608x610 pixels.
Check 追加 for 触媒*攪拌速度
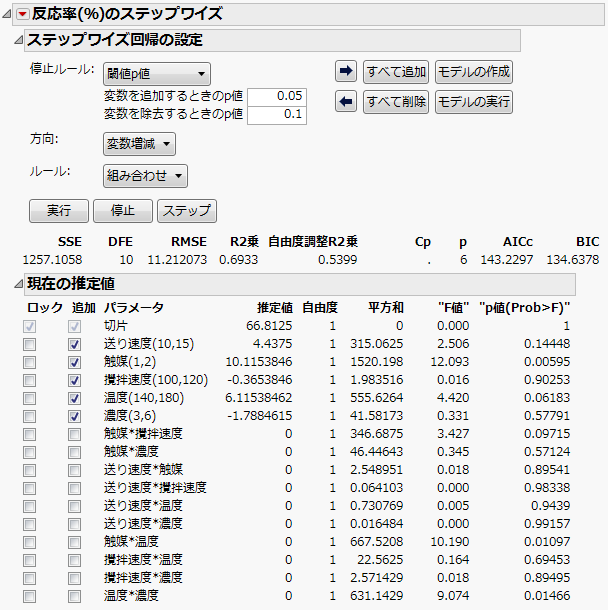click(x=74, y=434)
